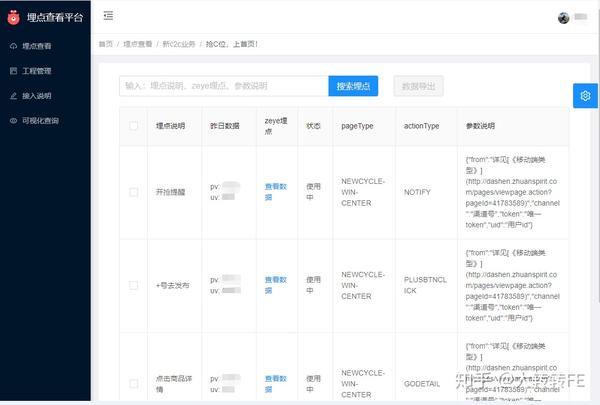Focus the 埋点说明 search input field

[224, 86]
